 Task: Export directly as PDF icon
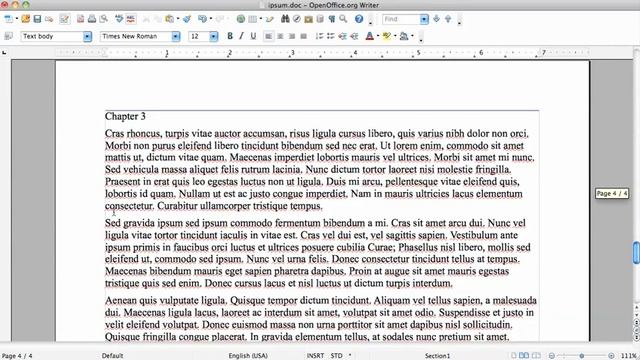point(80,19)
